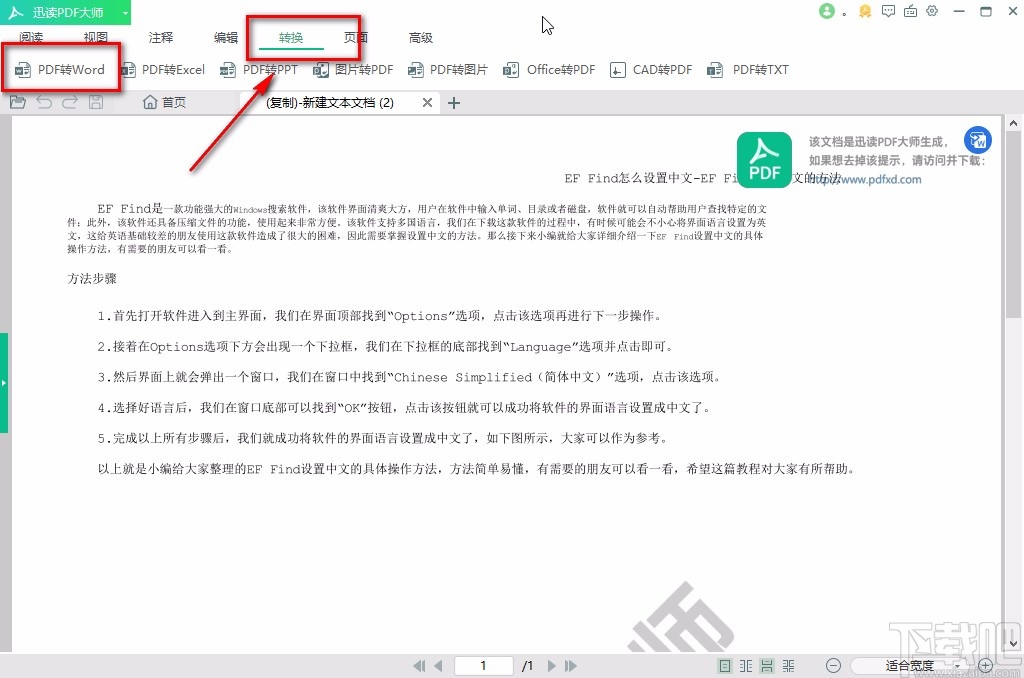
Task: Click the open file folder icon
Action: [18, 102]
